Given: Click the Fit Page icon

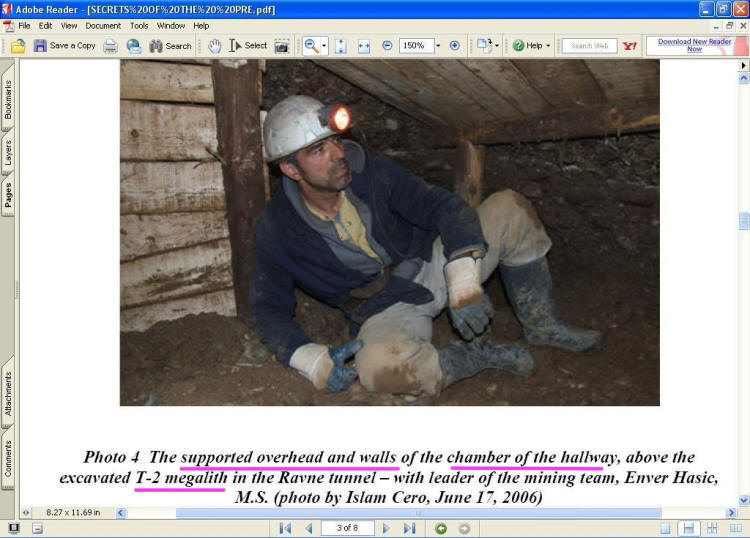Looking at the screenshot, I should coord(341,46).
